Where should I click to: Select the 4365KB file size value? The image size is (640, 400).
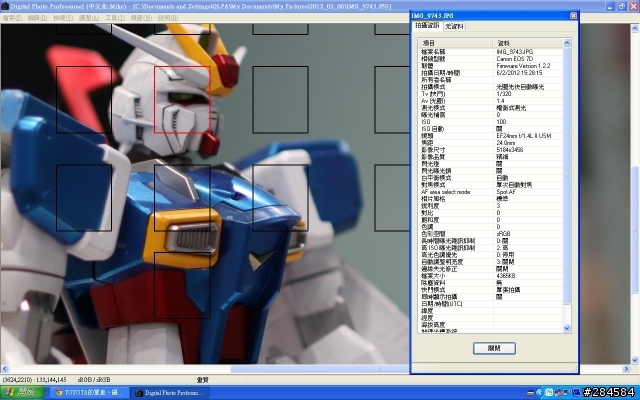pos(506,276)
